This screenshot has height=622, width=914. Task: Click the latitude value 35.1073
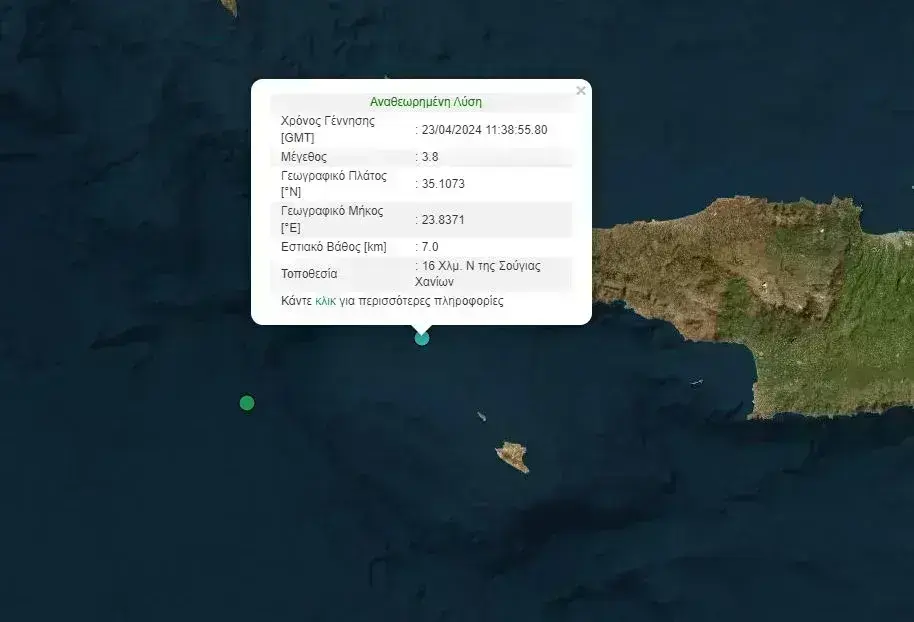(443, 184)
